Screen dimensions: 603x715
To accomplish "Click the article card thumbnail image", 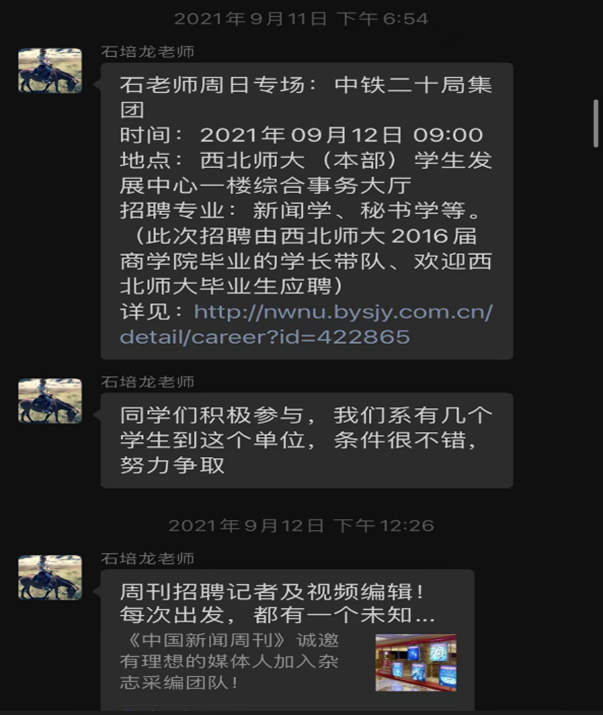I will [x=416, y=663].
